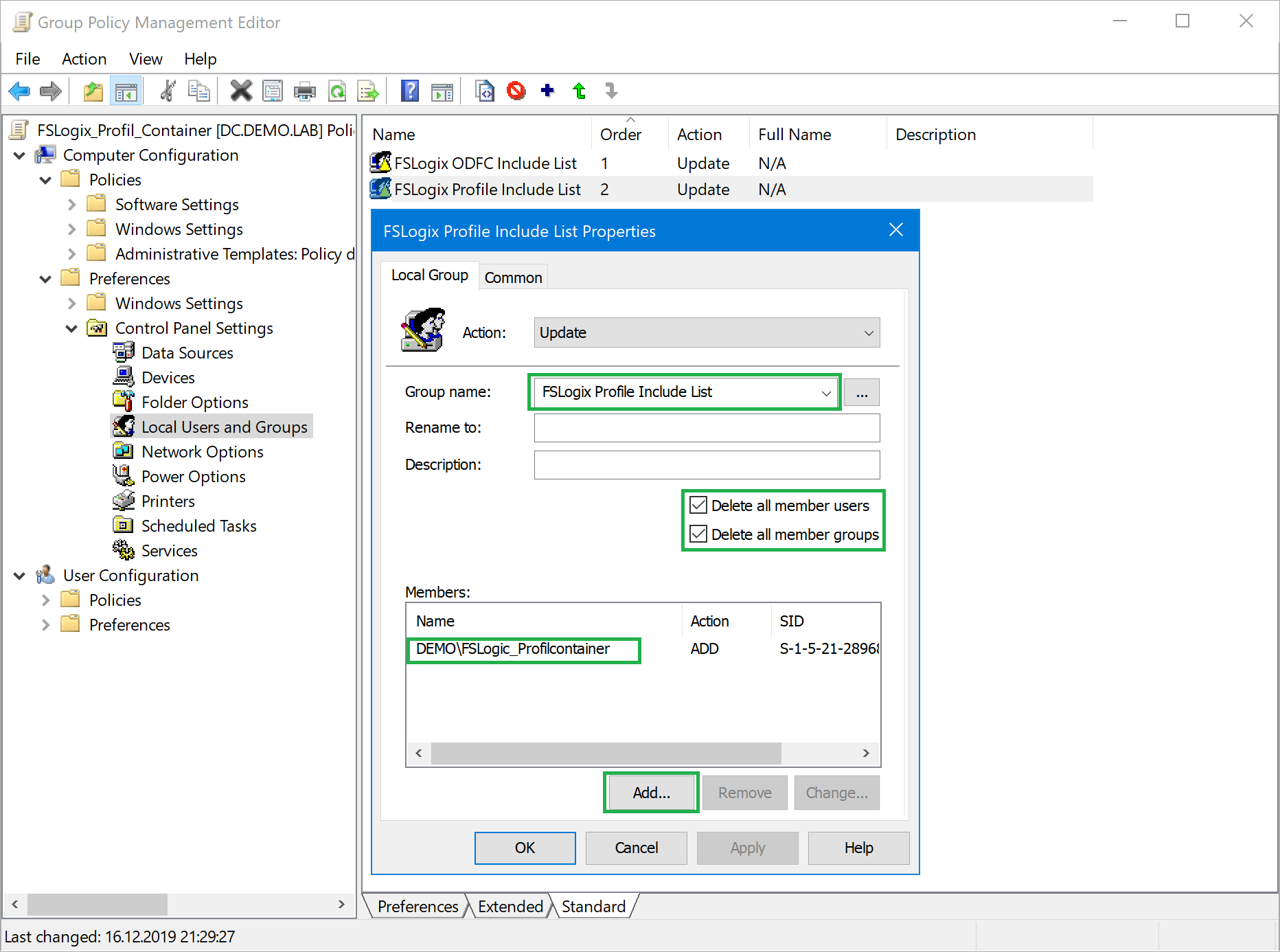
Task: Click the Add button under Members
Action: click(650, 792)
